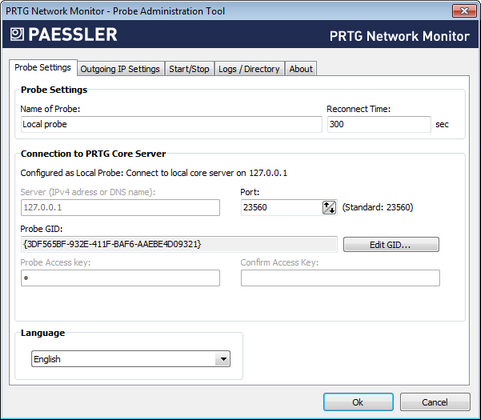The width and height of the screenshot is (481, 420).
Task: Click the Reconnect Time field
Action: 379,124
